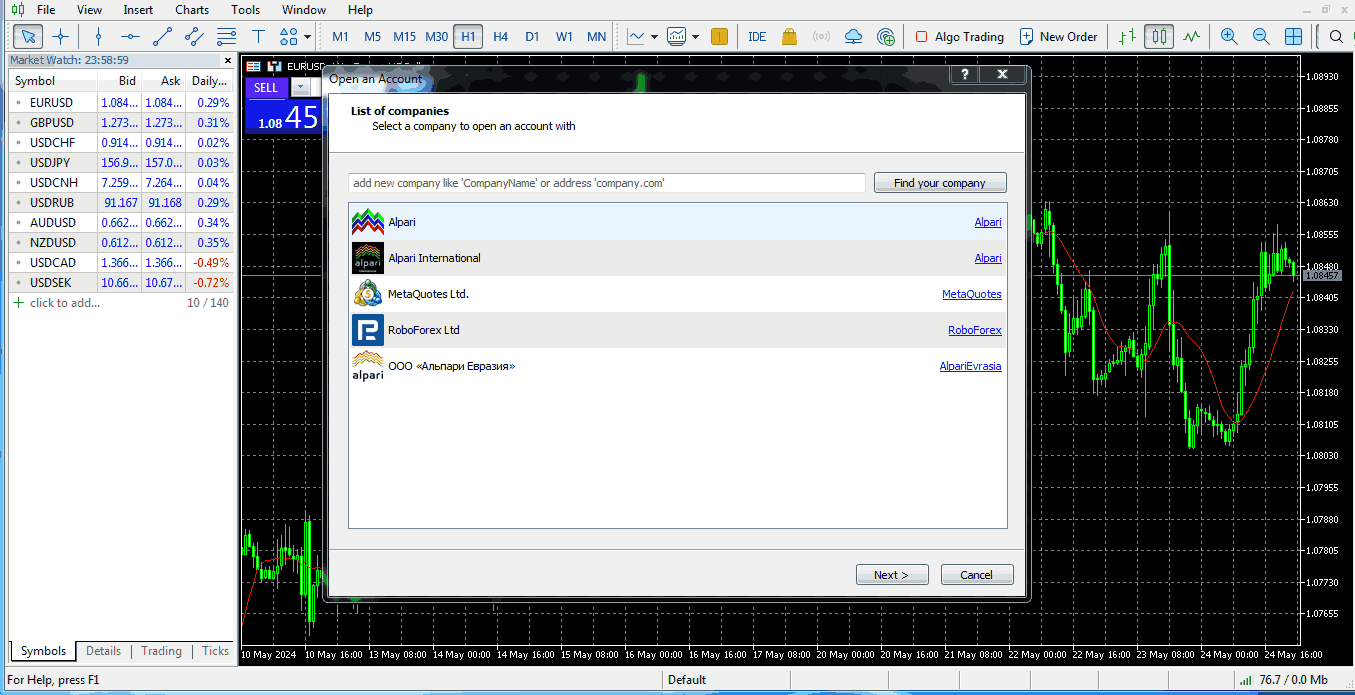This screenshot has width=1355, height=695.
Task: Click Find your company button
Action: click(940, 183)
